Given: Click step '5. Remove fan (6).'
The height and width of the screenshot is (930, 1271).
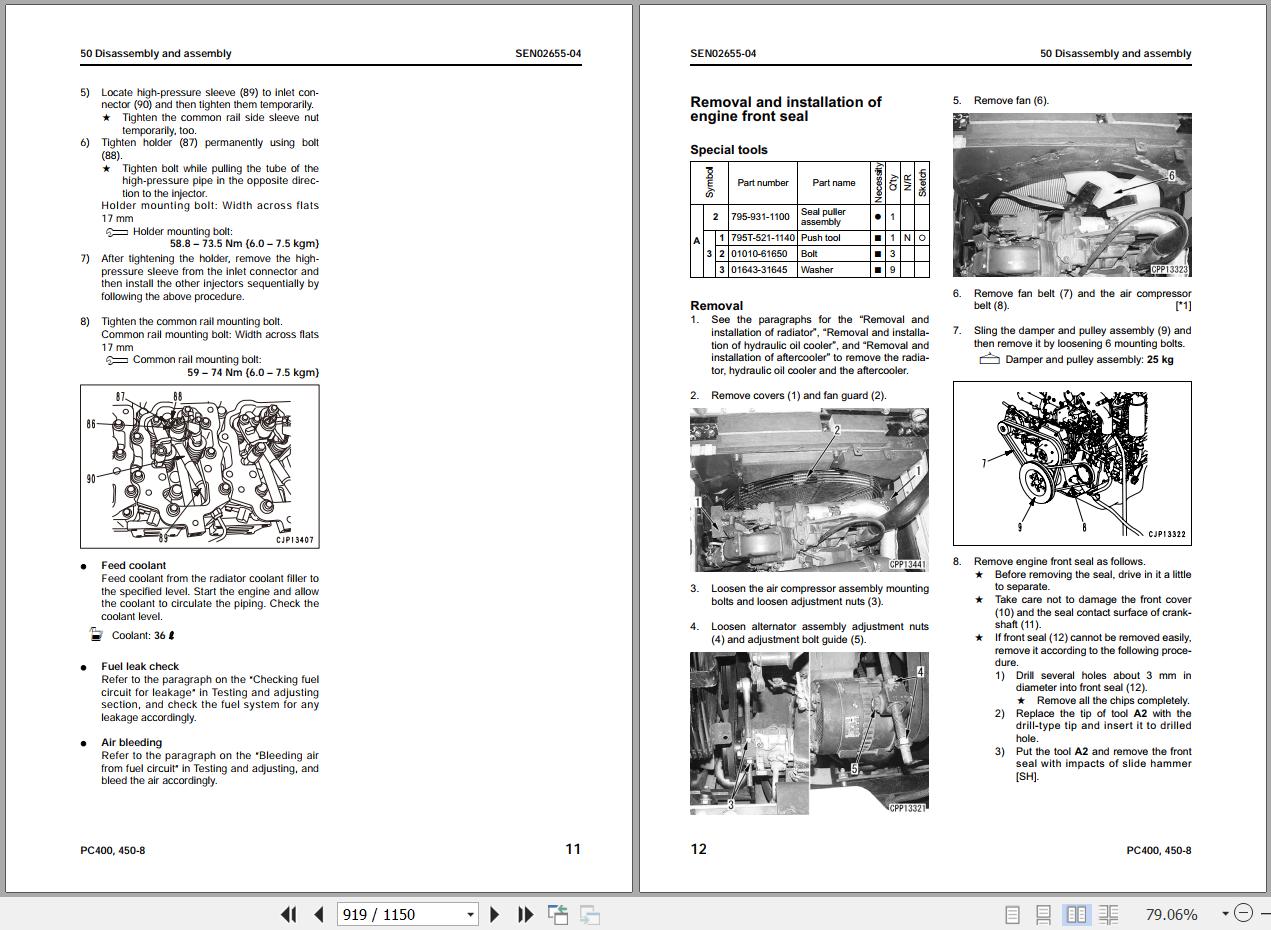Looking at the screenshot, I should point(1001,101).
